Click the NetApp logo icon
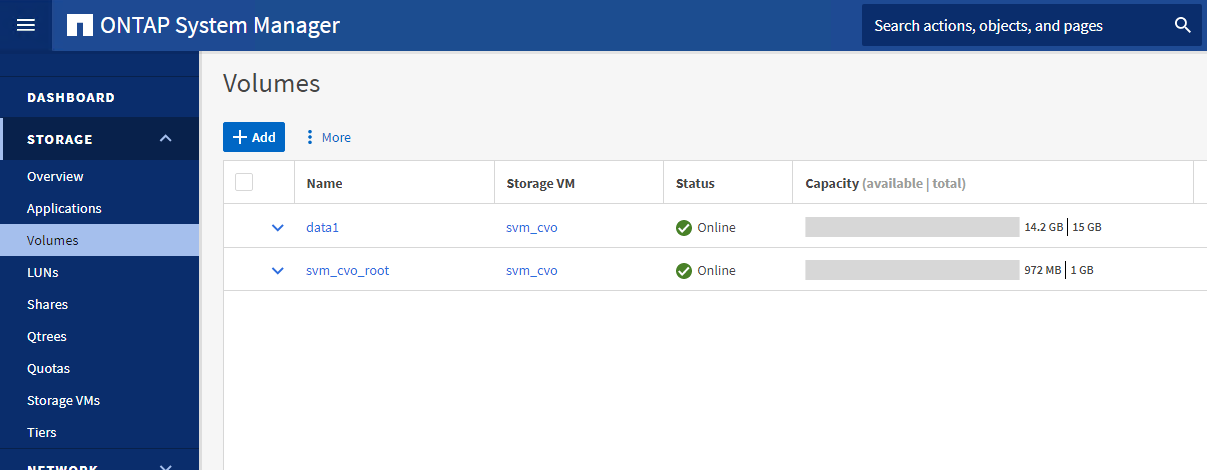Viewport: 1207px width, 470px height. click(x=80, y=25)
